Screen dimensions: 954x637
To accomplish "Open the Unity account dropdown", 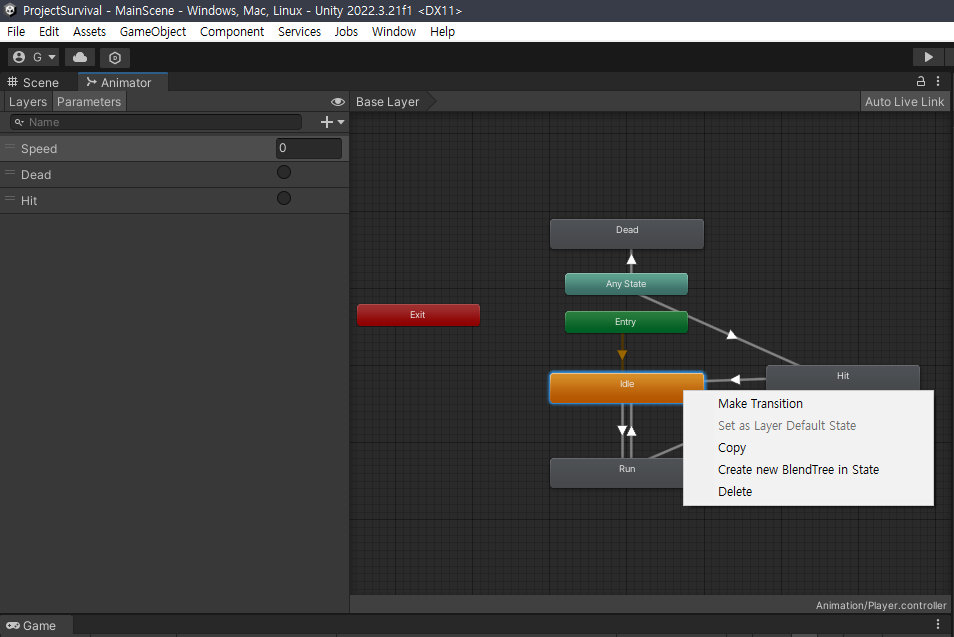I will tap(33, 57).
